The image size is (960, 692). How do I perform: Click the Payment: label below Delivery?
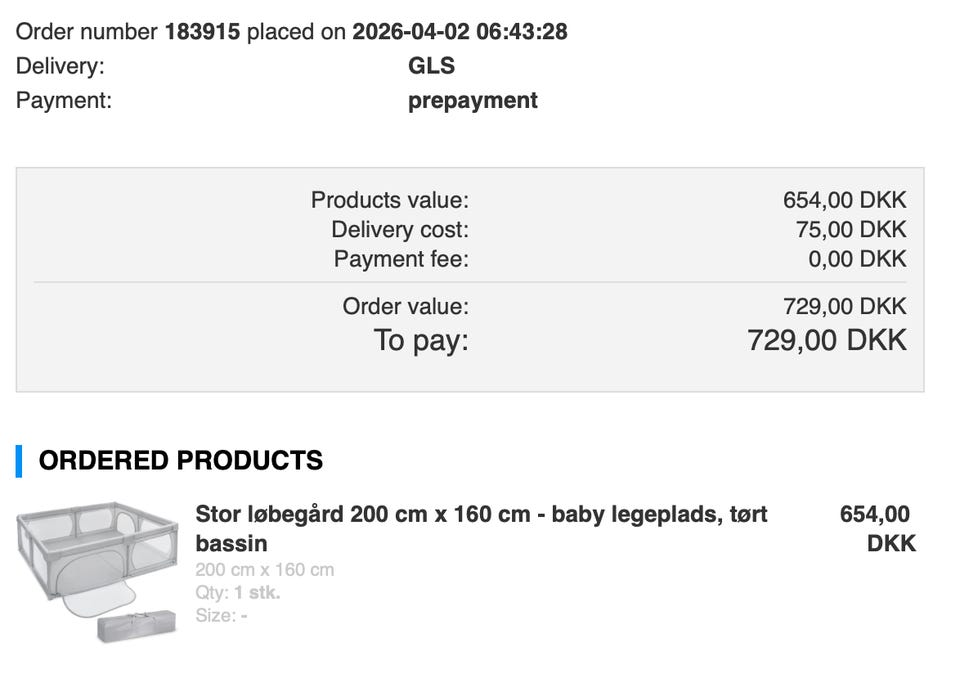click(x=64, y=101)
